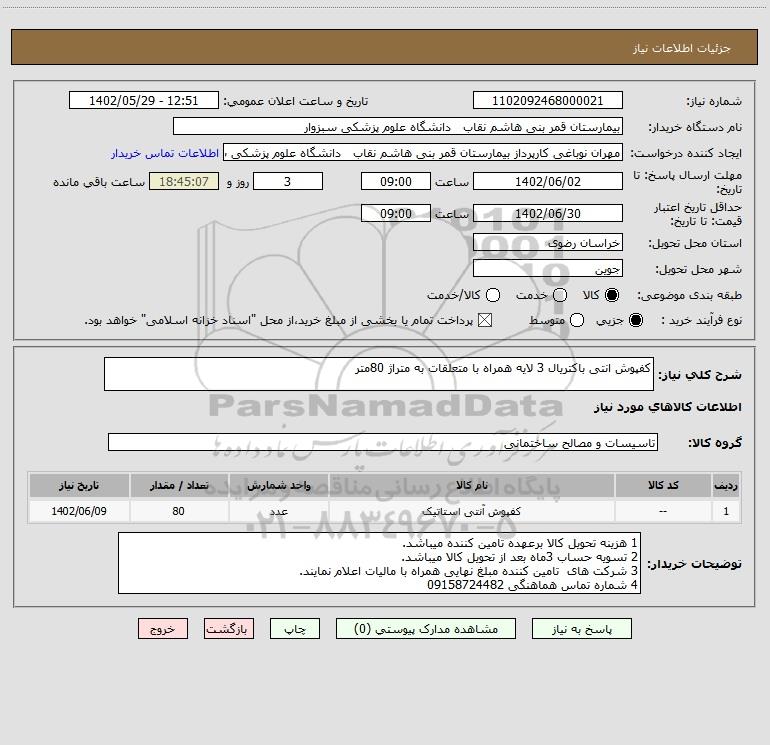Click the price validity time 09:00 field

(x=396, y=213)
